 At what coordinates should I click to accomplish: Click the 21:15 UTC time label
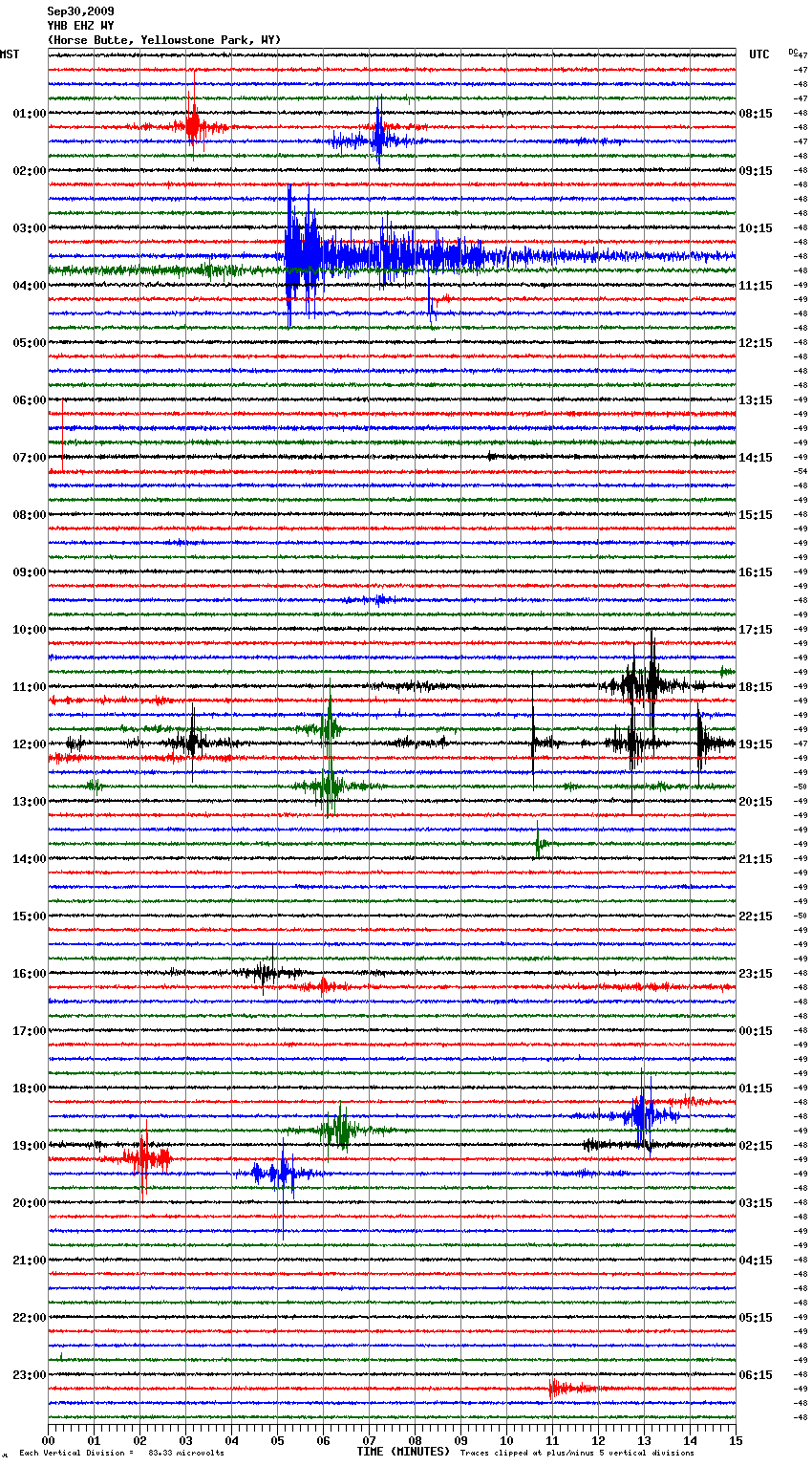coord(756,859)
